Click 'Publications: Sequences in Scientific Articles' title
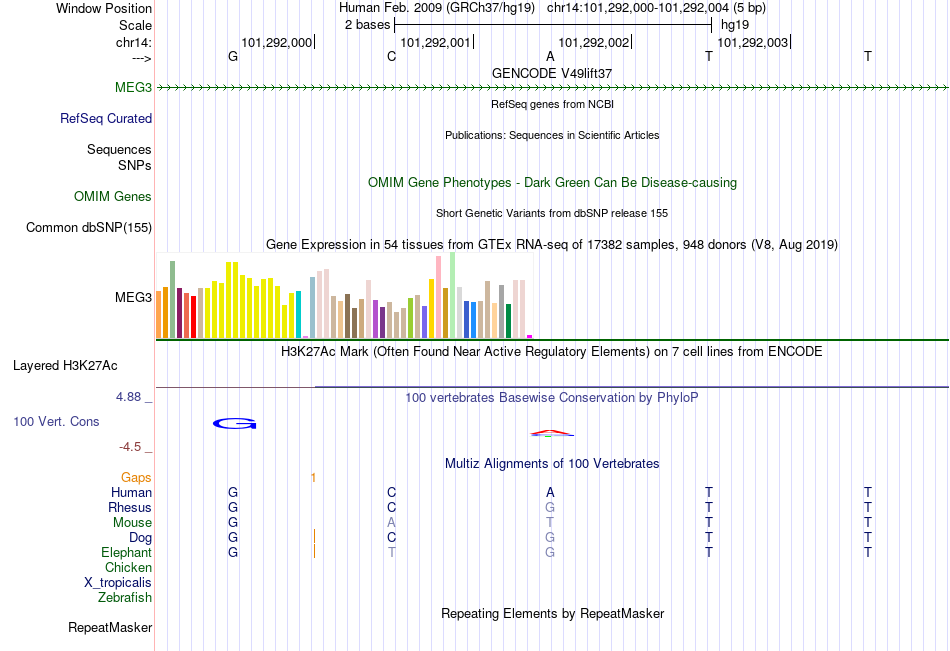Image resolution: width=950 pixels, height=651 pixels. 552,135
